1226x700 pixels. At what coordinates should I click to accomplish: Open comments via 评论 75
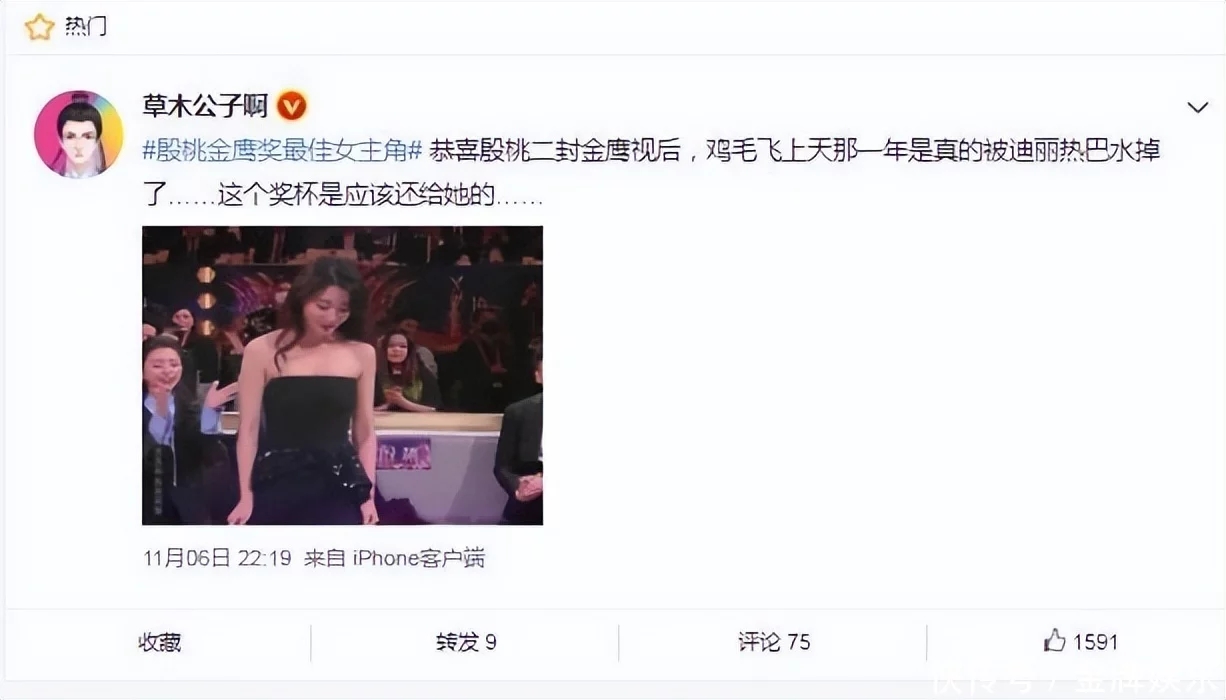(x=774, y=642)
